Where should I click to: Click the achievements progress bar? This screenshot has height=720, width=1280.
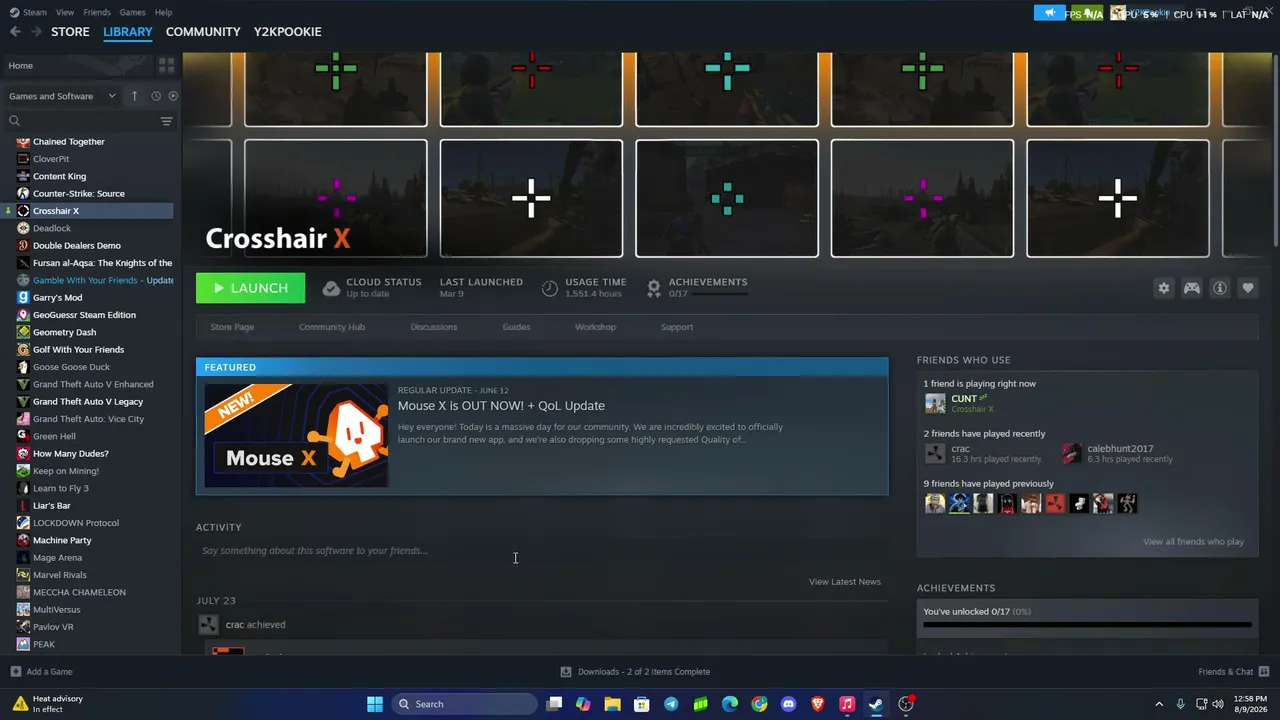[1087, 625]
